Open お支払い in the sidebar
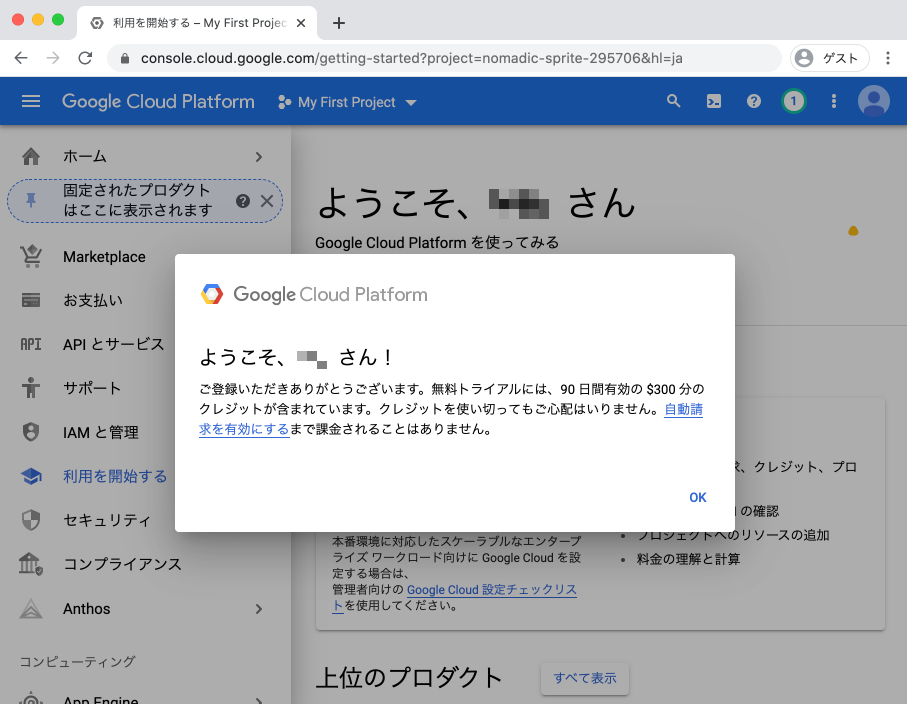This screenshot has height=704, width=907. (93, 300)
